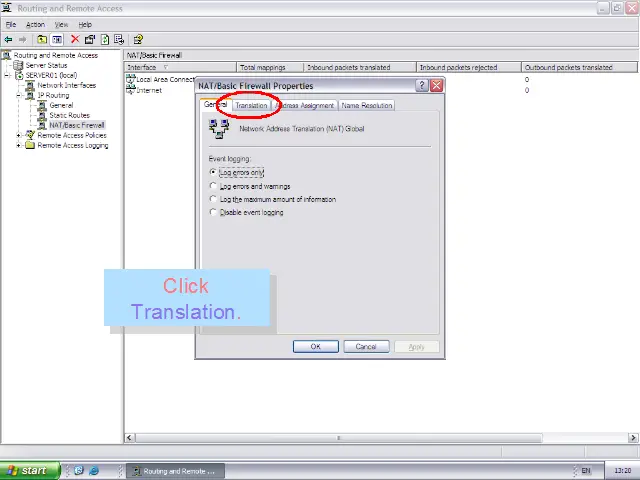This screenshot has height=480, width=640.
Task: Expand the Remote Access Policies node
Action: (19, 135)
